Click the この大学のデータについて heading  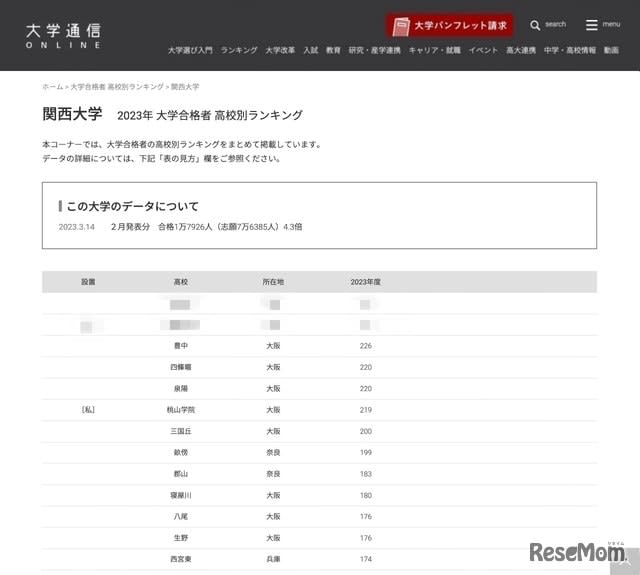click(132, 206)
